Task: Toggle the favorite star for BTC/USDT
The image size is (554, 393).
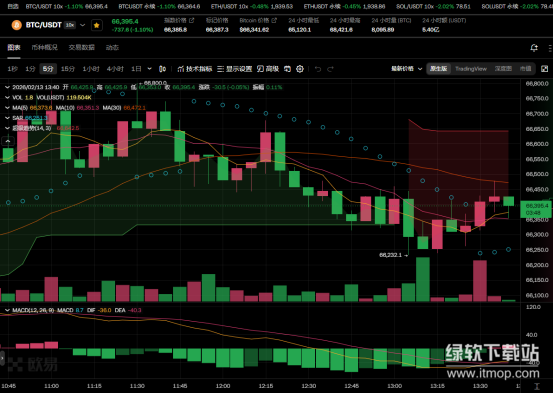Action: pyautogui.click(x=96, y=25)
